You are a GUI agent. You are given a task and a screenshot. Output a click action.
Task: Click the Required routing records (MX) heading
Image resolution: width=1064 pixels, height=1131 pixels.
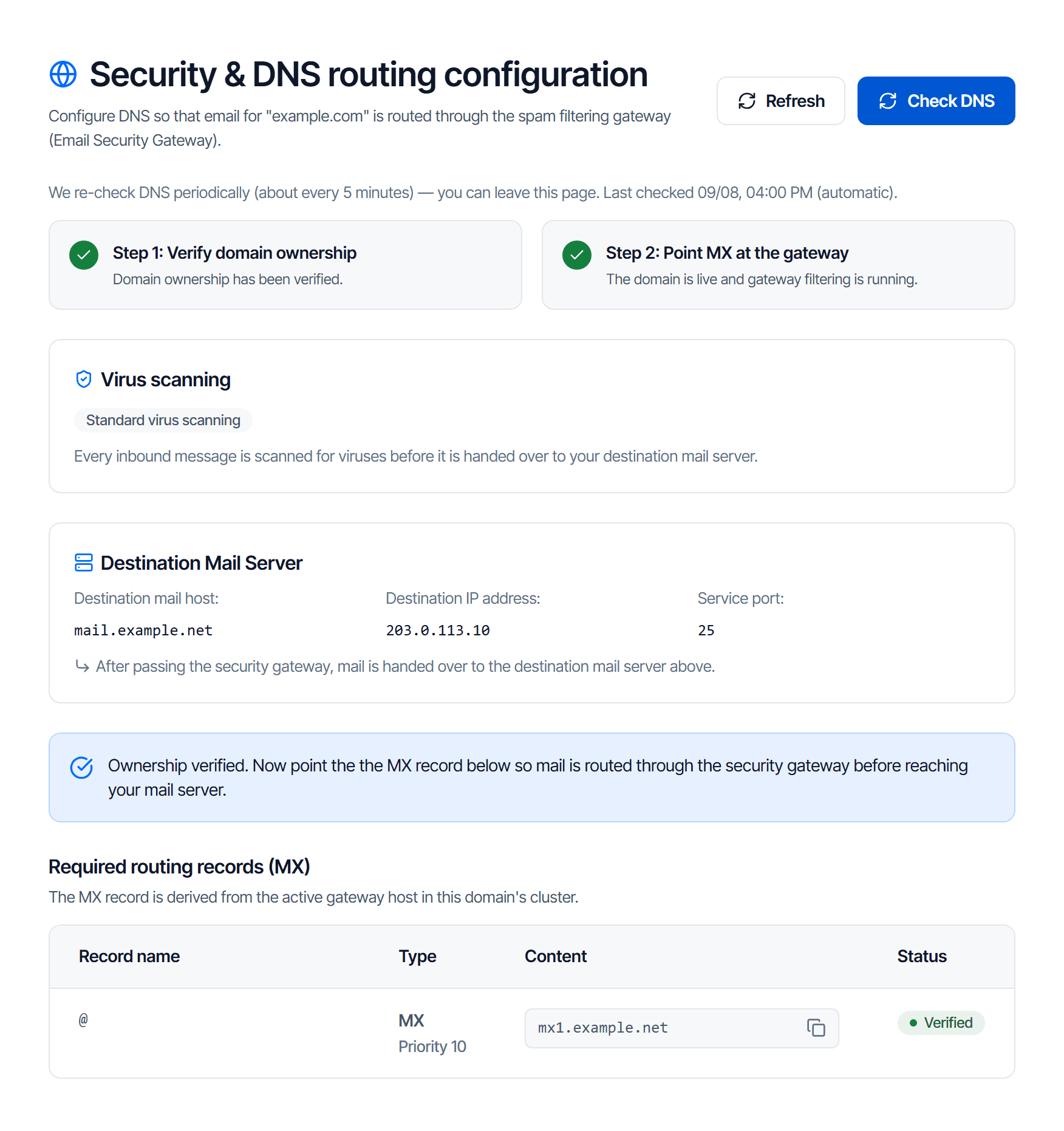tap(179, 867)
